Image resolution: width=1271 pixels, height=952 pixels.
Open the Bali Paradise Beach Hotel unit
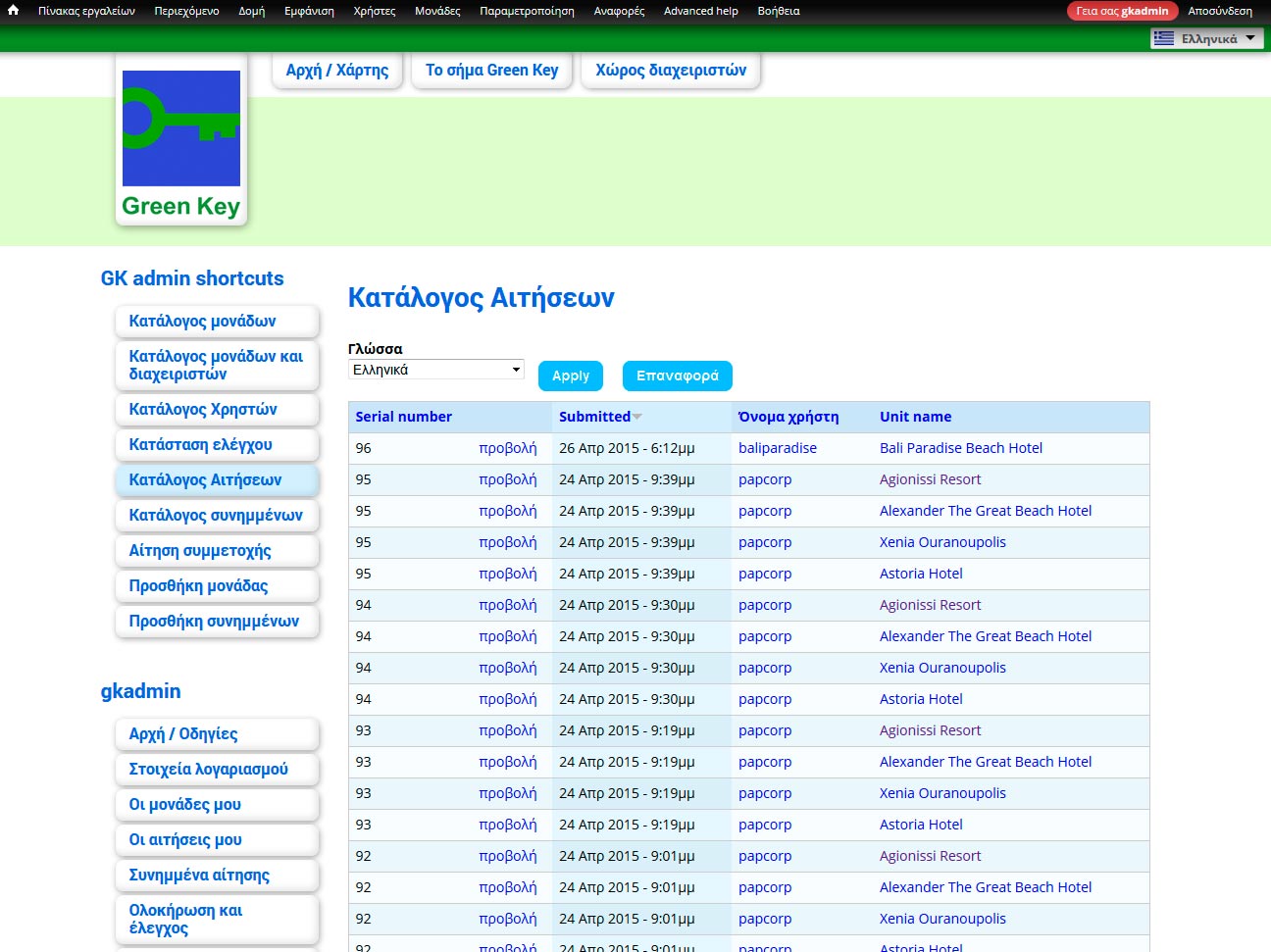pos(960,448)
